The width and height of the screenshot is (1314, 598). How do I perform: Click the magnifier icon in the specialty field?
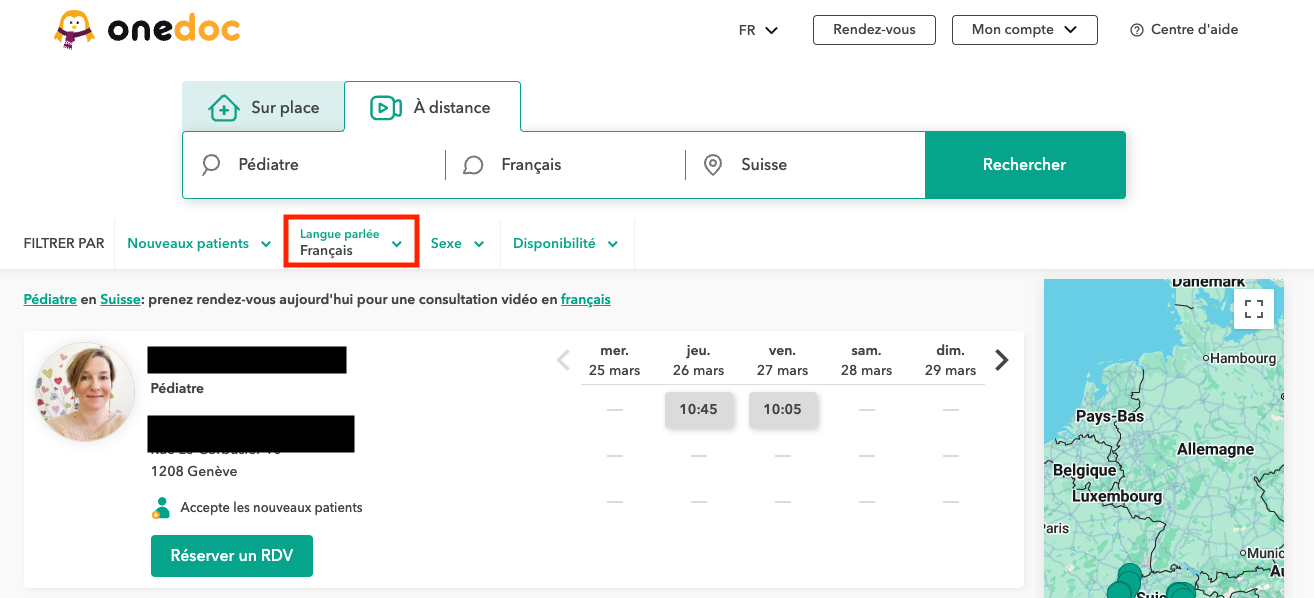pyautogui.click(x=211, y=165)
